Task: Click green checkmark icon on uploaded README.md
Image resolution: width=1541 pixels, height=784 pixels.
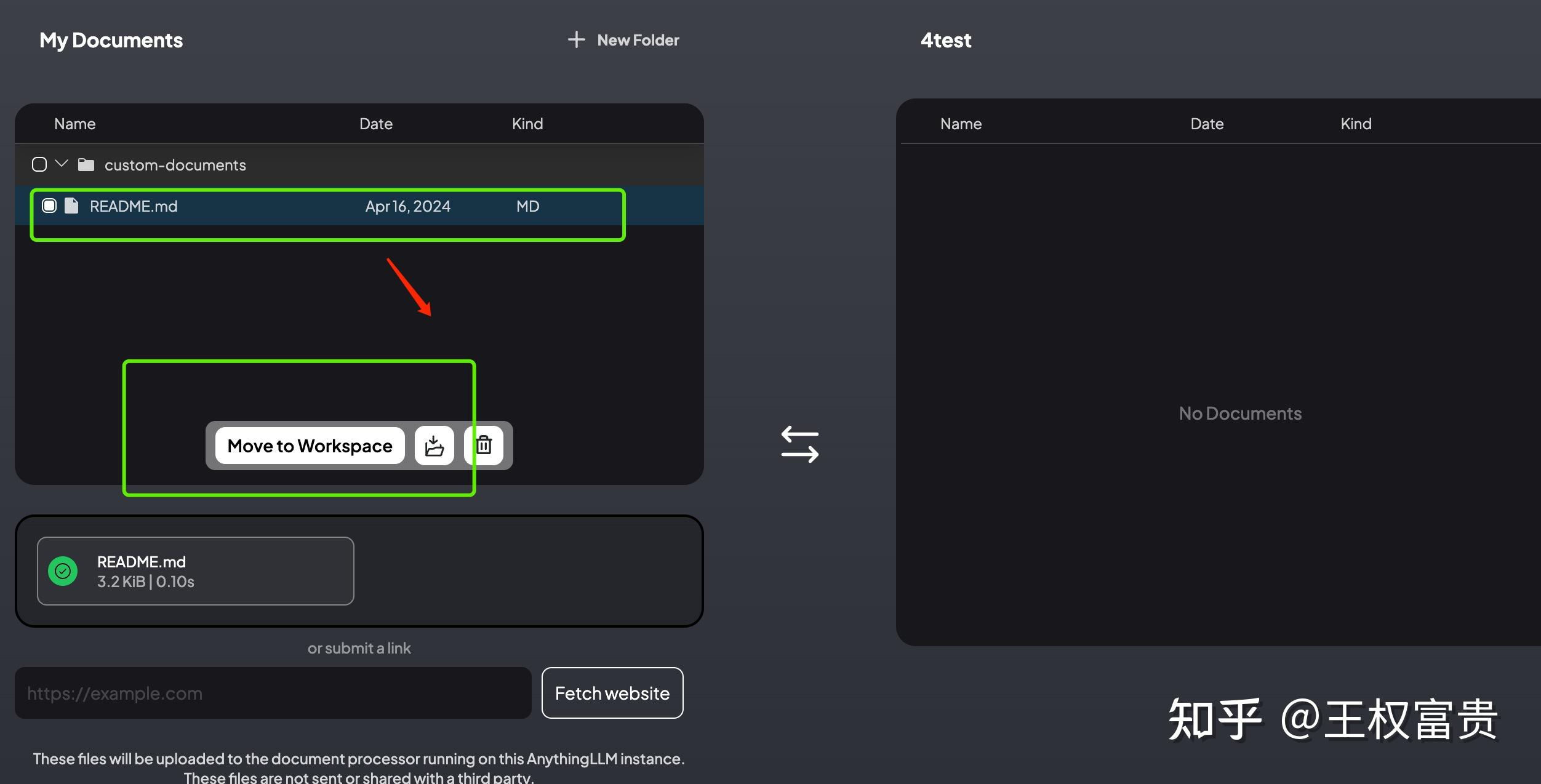Action: tap(63, 571)
